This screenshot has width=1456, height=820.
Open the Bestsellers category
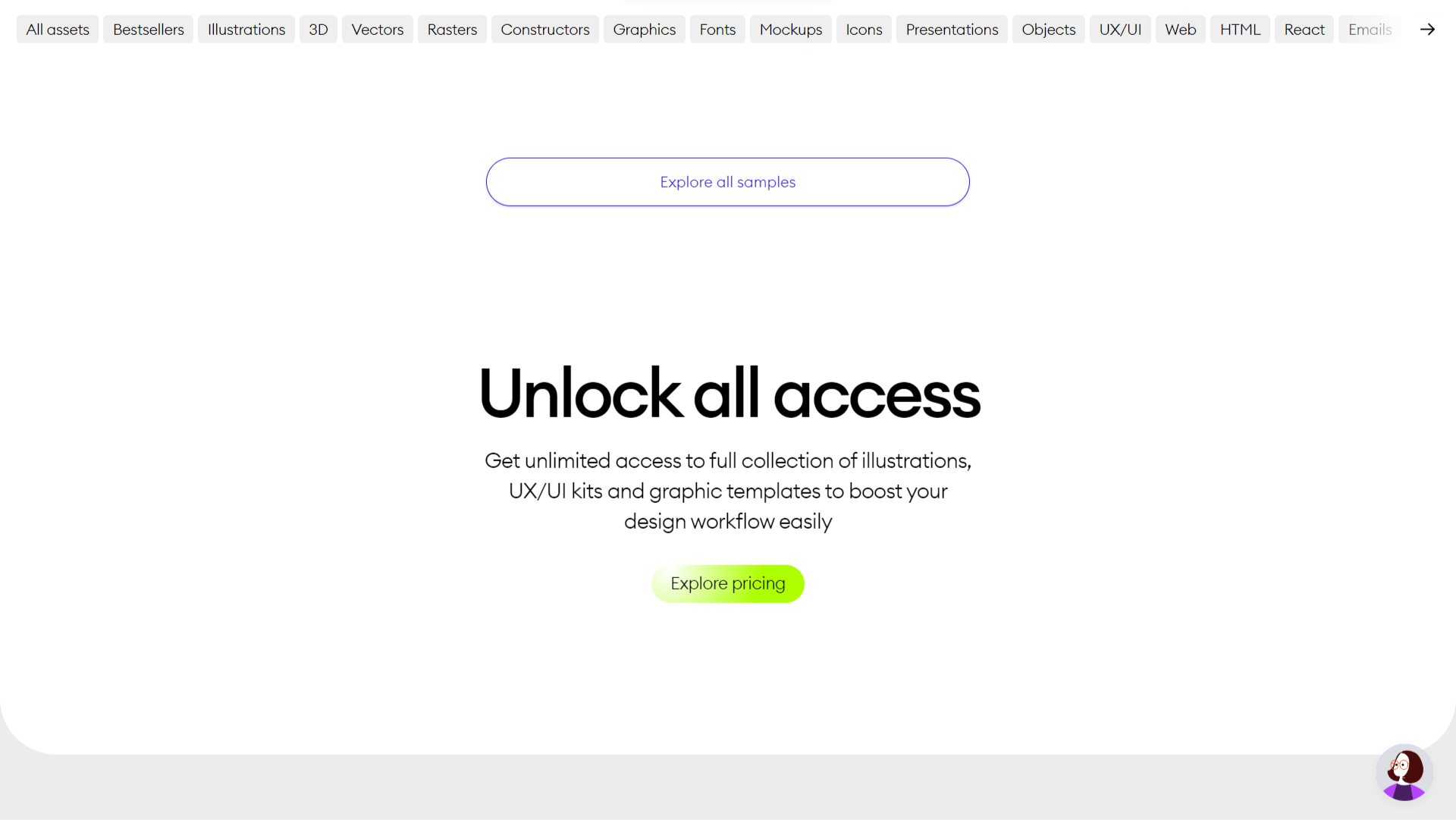(x=149, y=30)
